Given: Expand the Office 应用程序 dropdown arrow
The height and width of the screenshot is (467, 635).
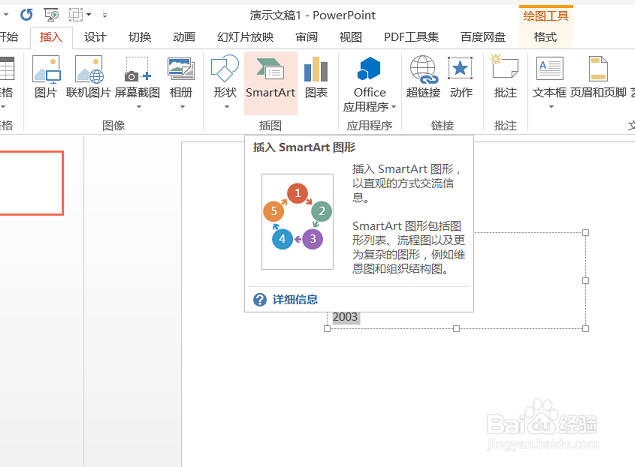Looking at the screenshot, I should click(393, 107).
